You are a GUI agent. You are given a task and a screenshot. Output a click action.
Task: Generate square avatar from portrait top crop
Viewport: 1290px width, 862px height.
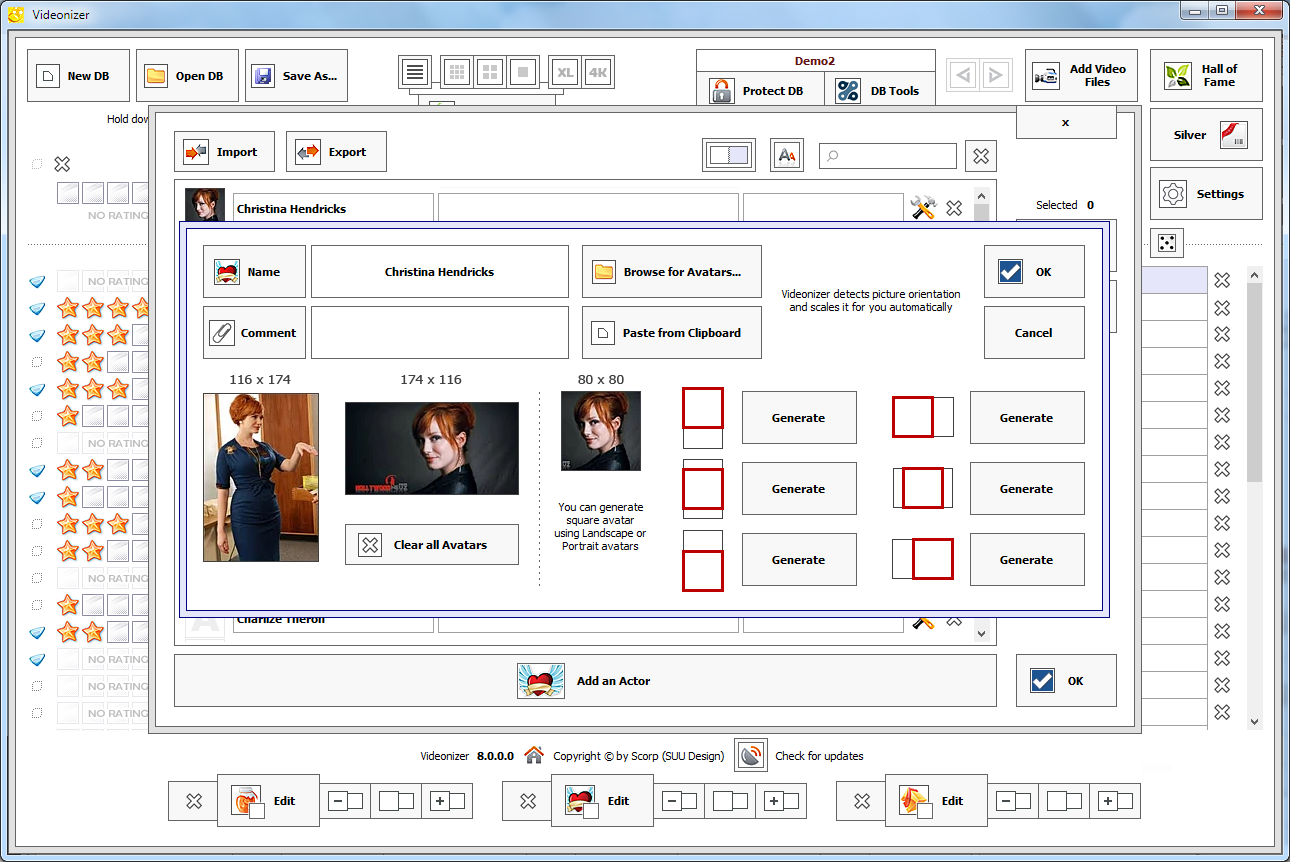click(799, 418)
